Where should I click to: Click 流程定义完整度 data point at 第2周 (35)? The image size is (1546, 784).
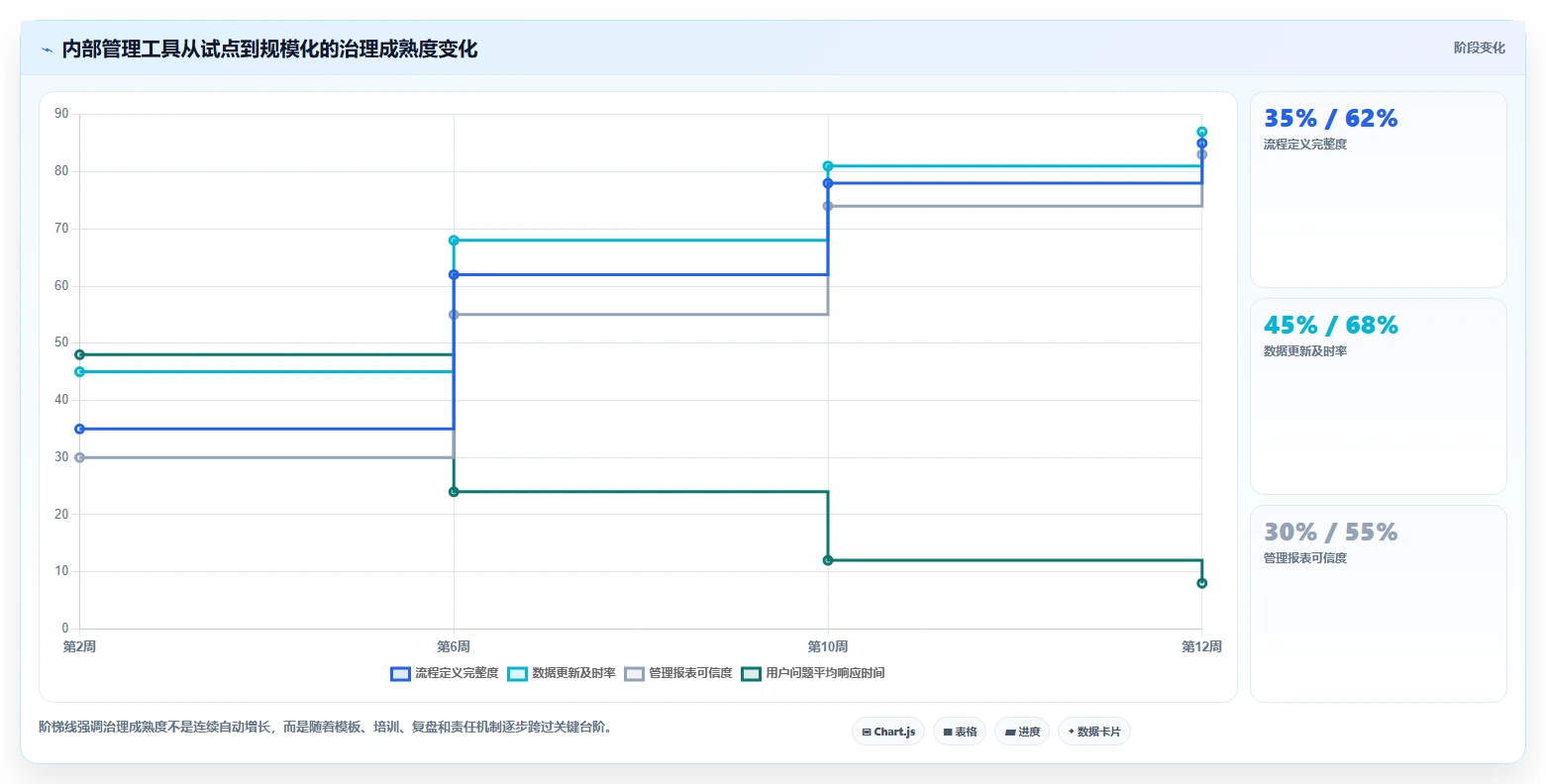79,429
